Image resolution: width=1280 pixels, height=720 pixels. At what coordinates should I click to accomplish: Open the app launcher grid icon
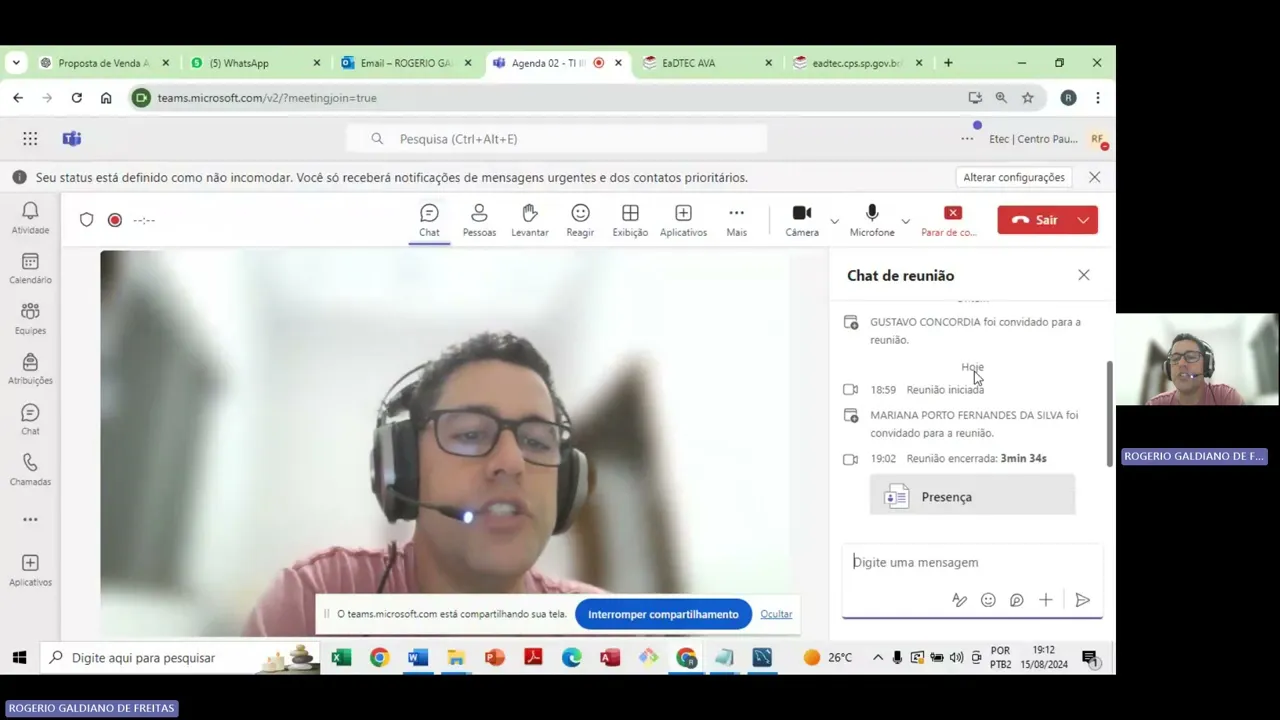30,139
